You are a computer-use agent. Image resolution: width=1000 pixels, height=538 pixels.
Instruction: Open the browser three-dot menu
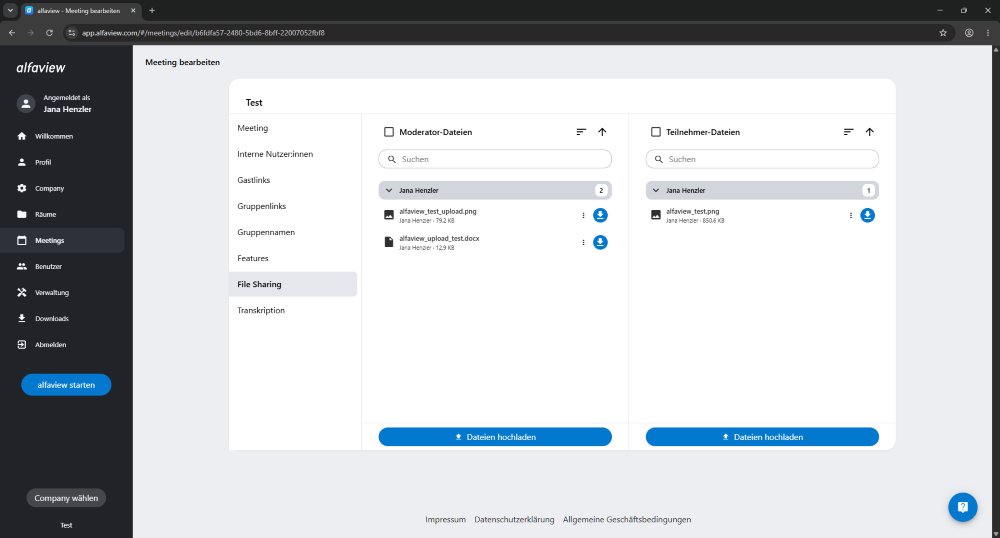click(x=988, y=33)
